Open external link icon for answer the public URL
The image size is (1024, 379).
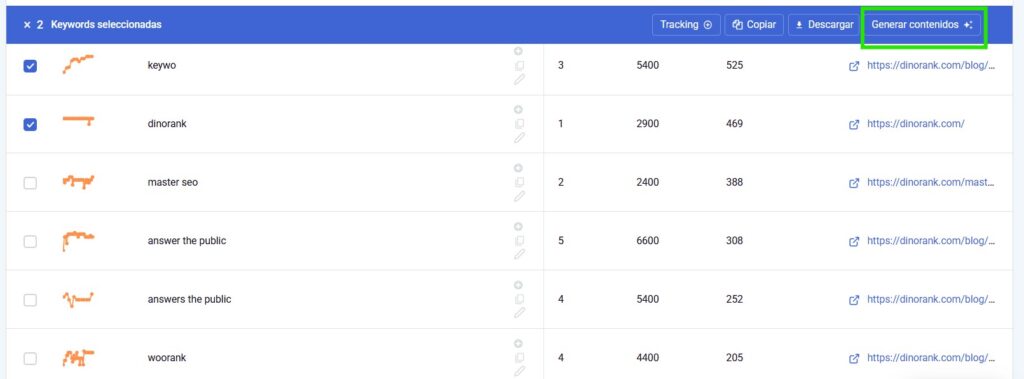[854, 241]
